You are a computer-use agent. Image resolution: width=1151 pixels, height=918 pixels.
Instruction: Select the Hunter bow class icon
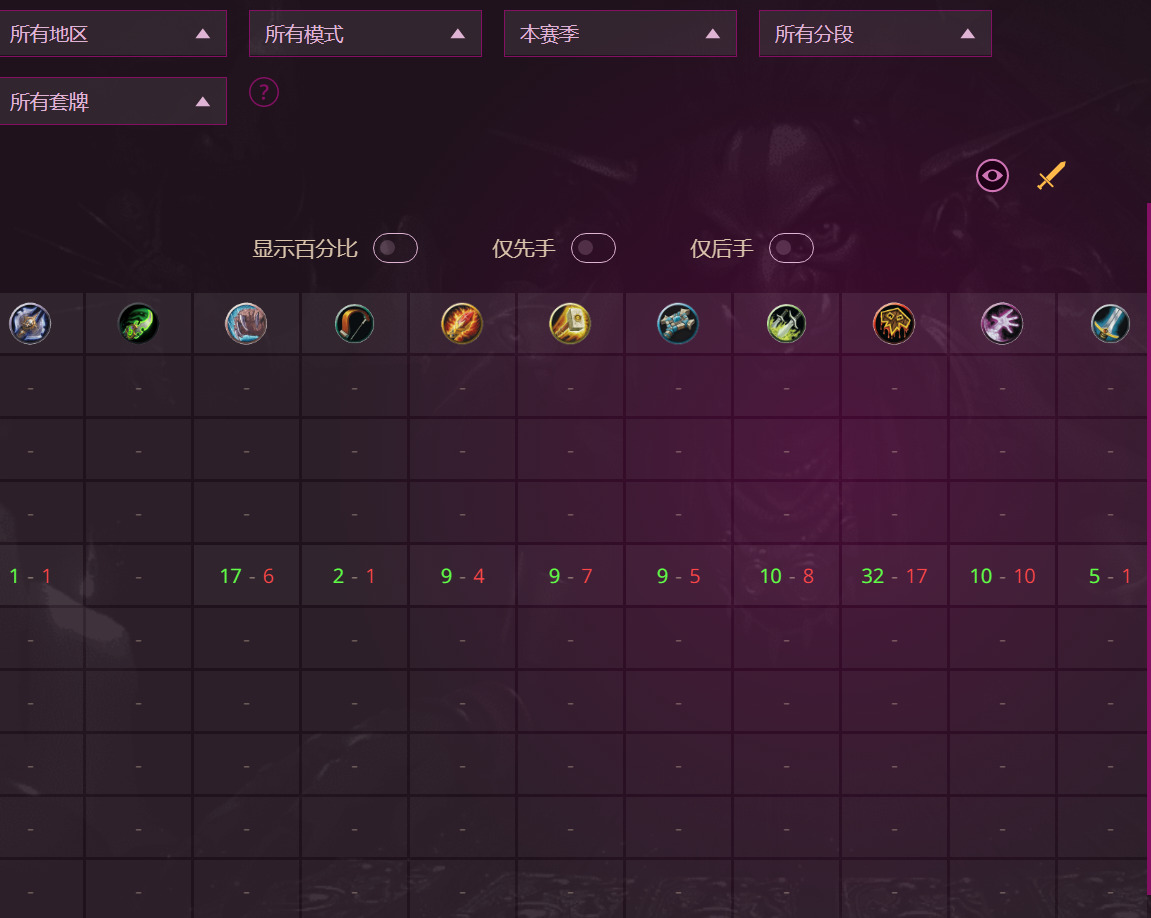354,324
